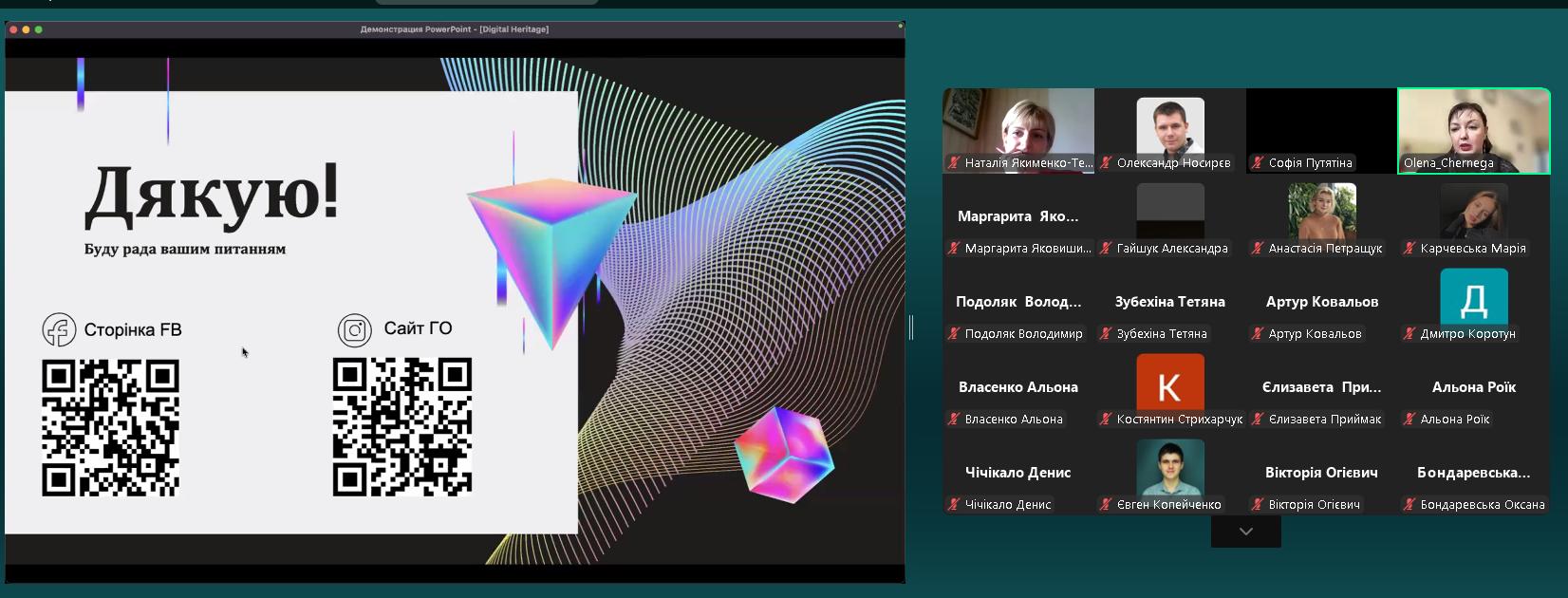Click the QR code under Сайт ГО
Image resolution: width=1568 pixels, height=598 pixels.
(x=402, y=427)
